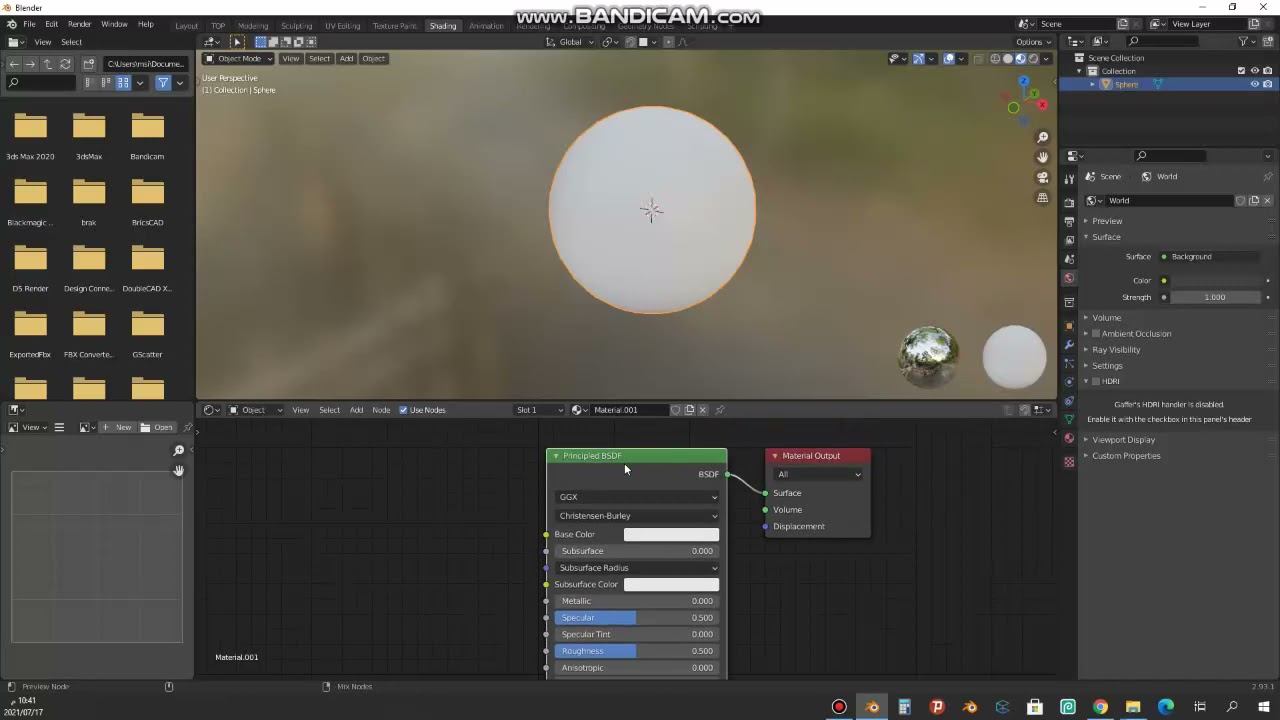Toggle file filter funnel icon
This screenshot has height=720, width=1280.
[x=162, y=83]
